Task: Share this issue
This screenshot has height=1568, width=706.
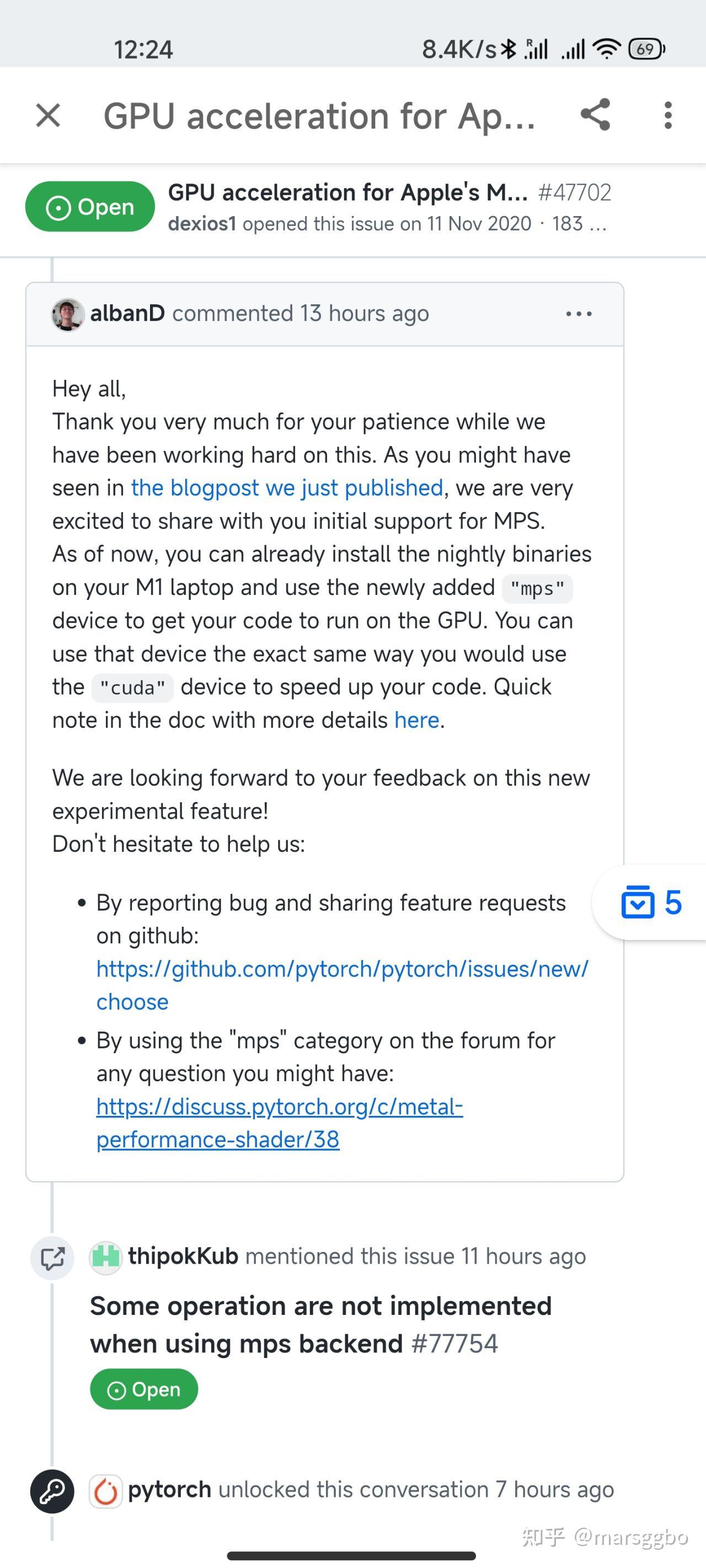Action: tap(594, 116)
